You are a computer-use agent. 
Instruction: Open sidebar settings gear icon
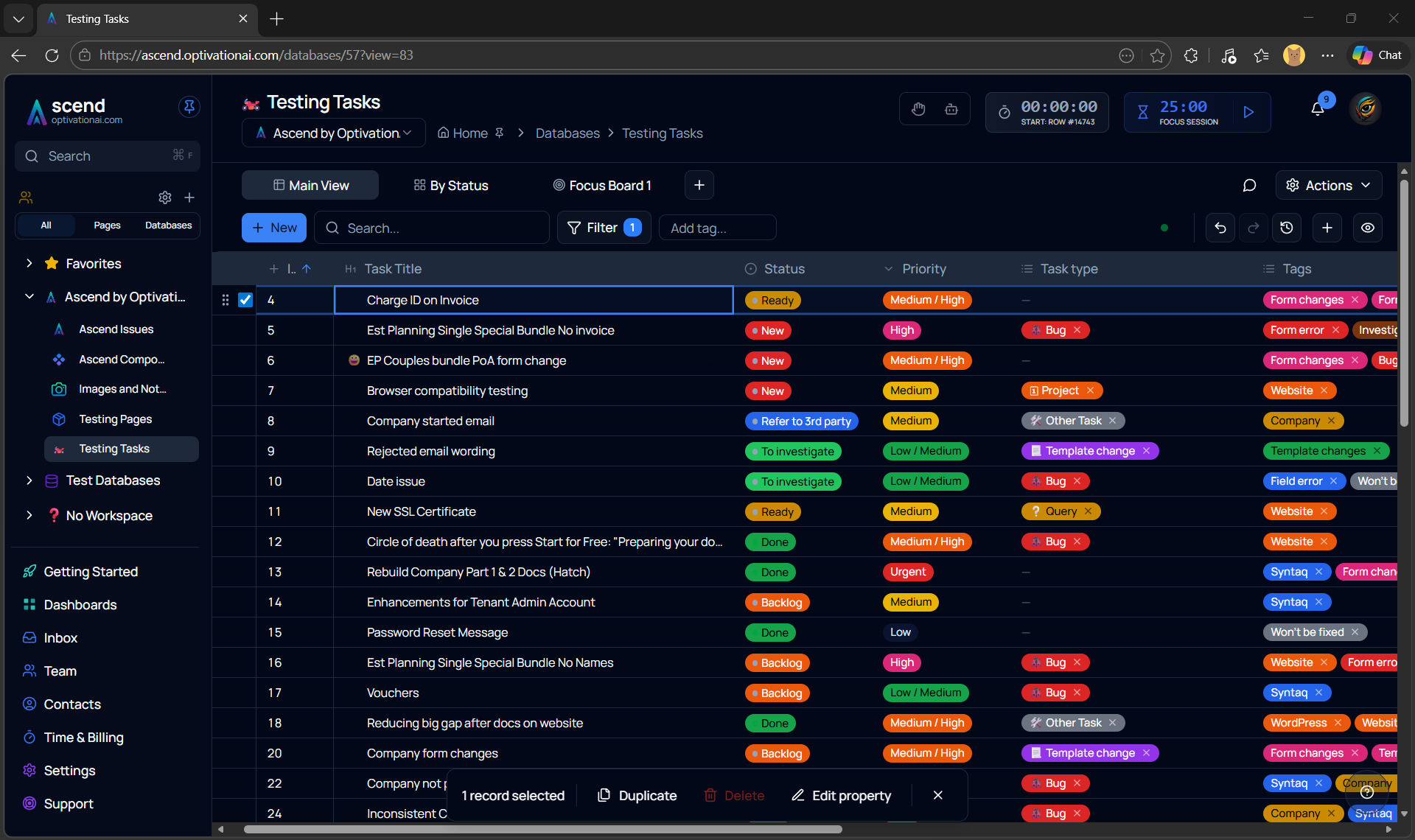coord(165,197)
